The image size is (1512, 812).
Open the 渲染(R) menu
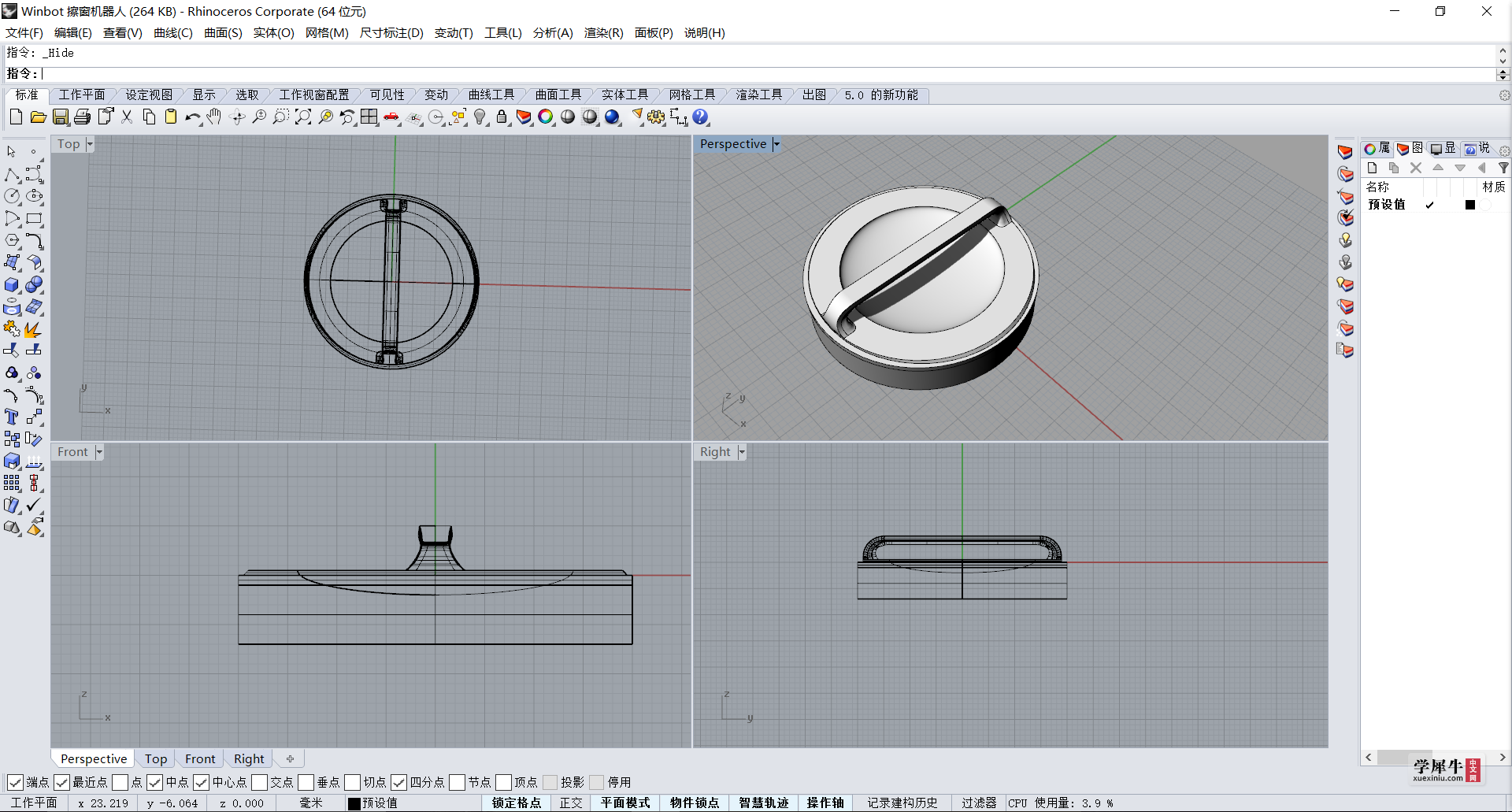pos(603,32)
